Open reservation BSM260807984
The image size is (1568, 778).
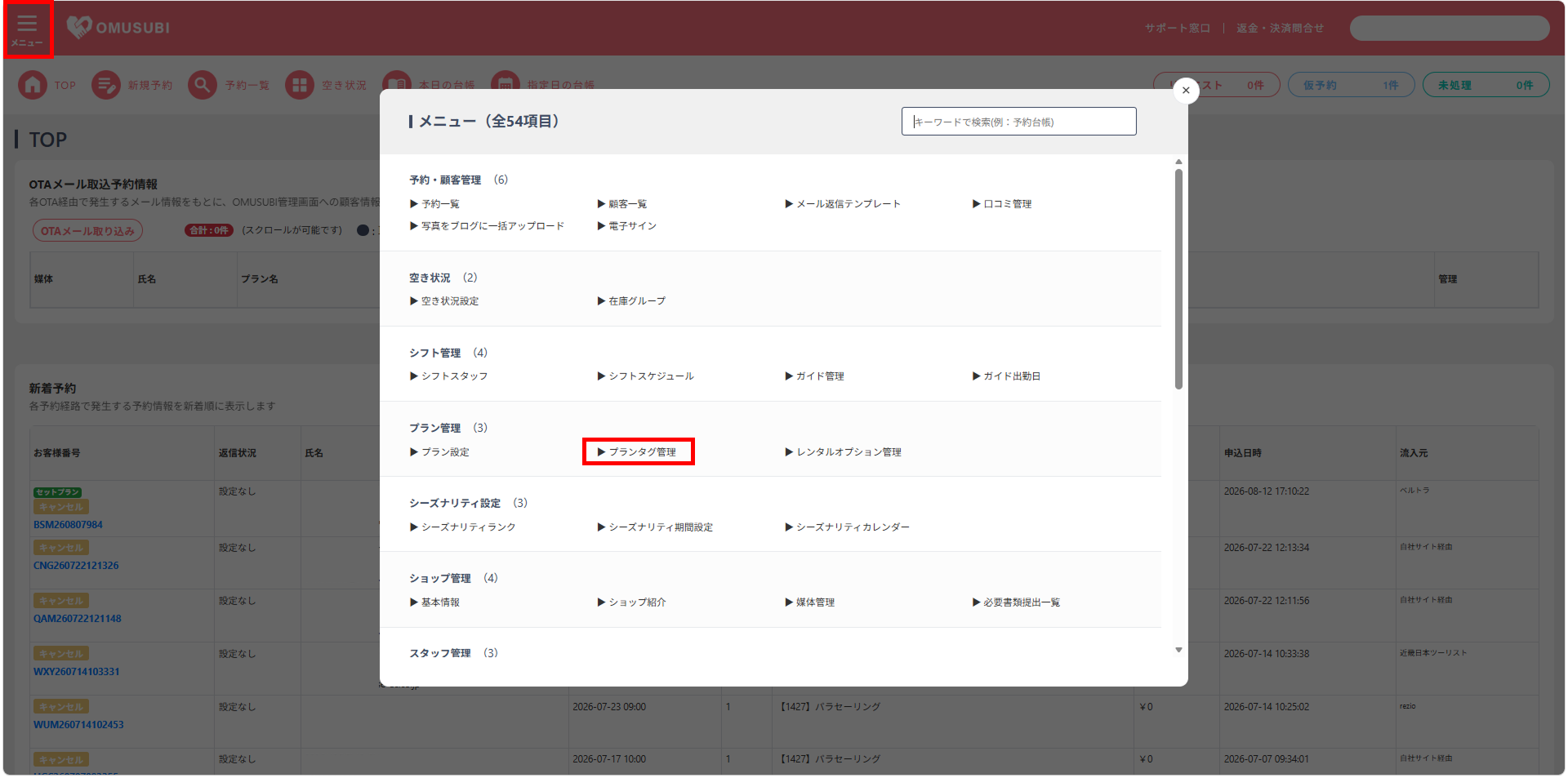pyautogui.click(x=68, y=525)
